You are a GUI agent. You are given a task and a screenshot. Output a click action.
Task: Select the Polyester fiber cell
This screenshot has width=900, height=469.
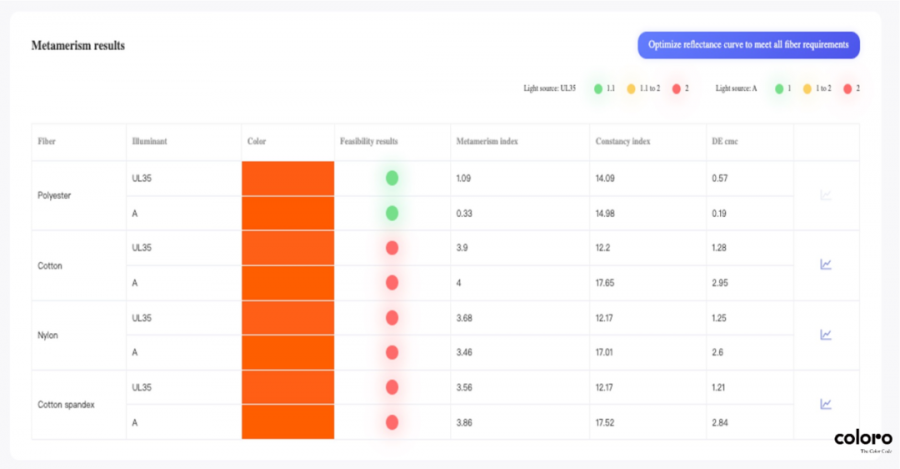79,196
